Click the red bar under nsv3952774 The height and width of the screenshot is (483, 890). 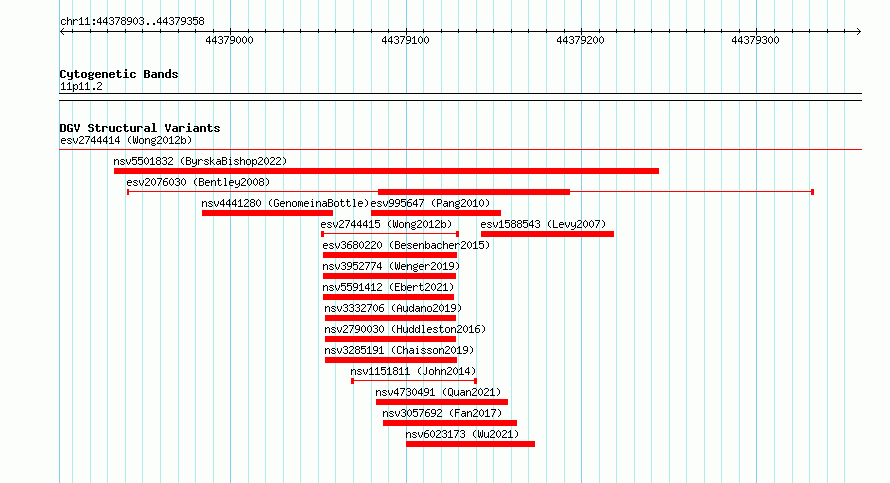(x=389, y=276)
